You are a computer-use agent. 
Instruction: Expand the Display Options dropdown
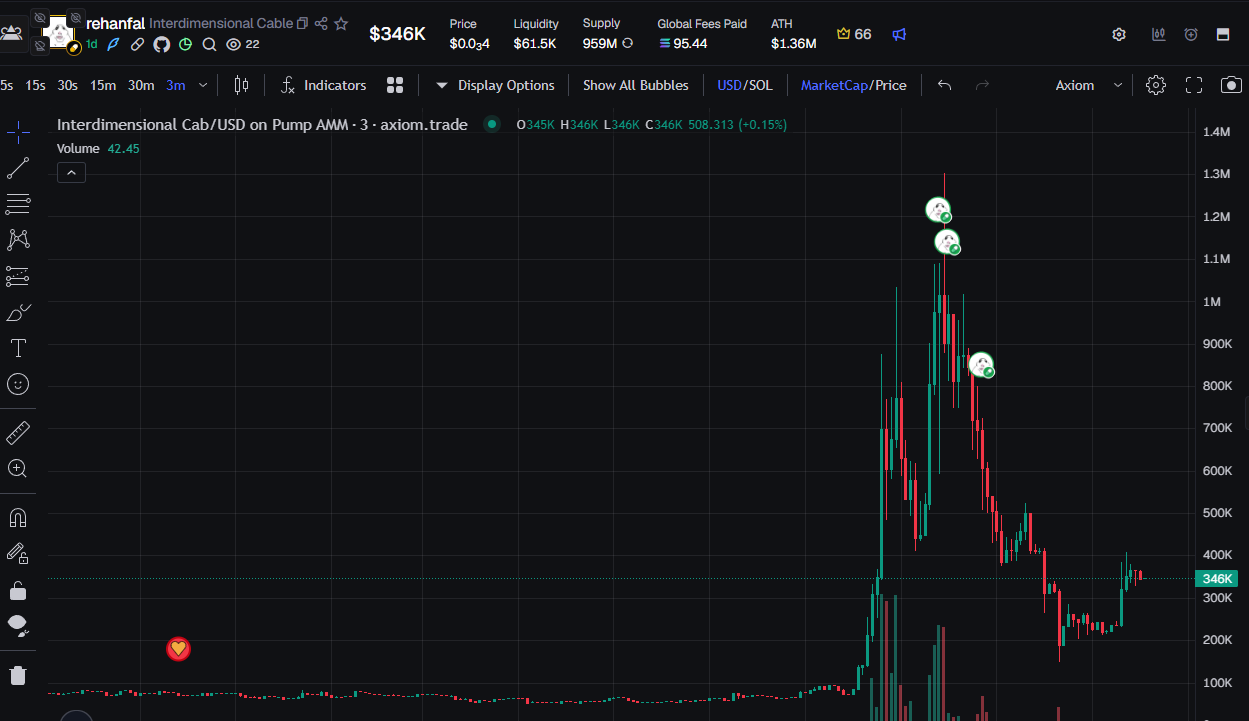(495, 85)
